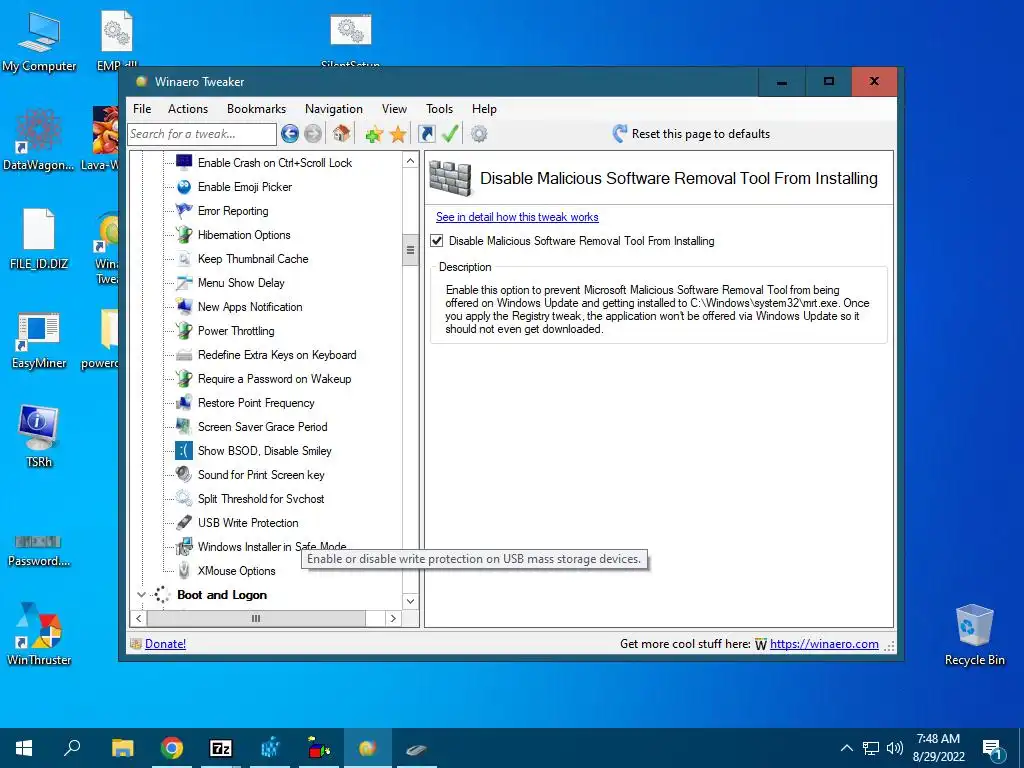This screenshot has width=1024, height=768.
Task: Click the volume icon in system tray
Action: pyautogui.click(x=895, y=748)
